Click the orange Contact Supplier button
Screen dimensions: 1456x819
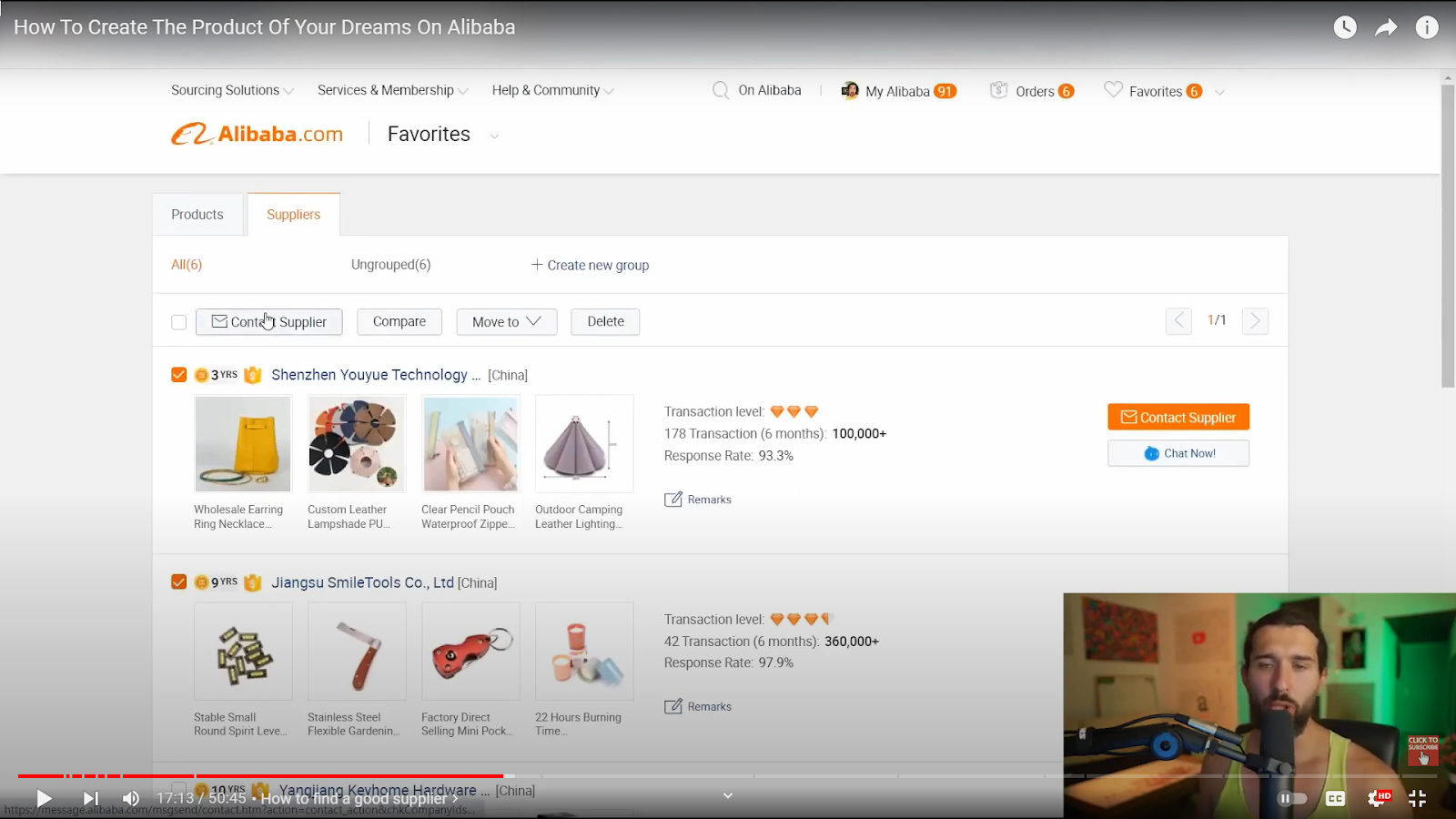pyautogui.click(x=1178, y=417)
